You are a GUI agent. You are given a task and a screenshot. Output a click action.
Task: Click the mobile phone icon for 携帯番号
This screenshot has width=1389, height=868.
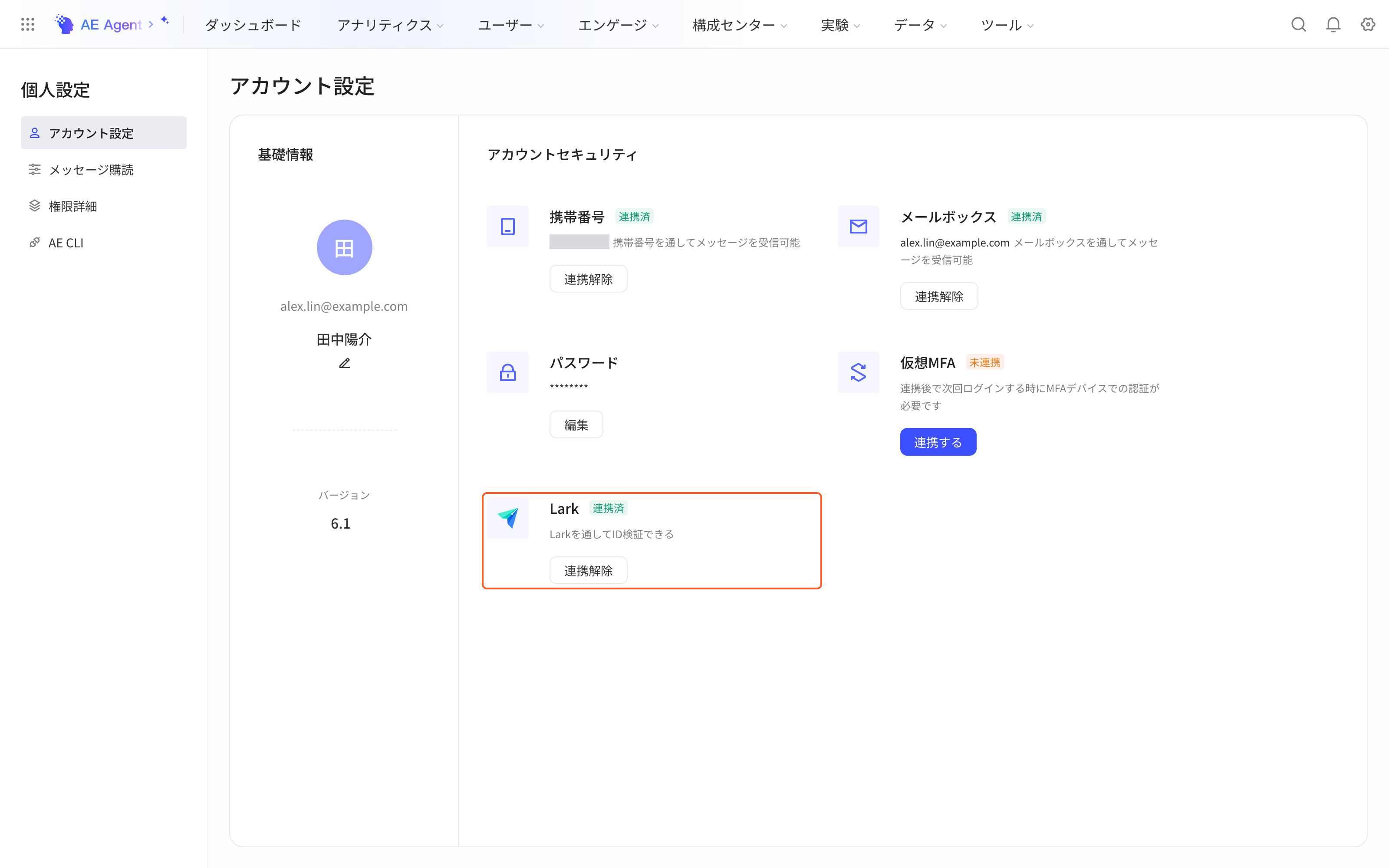pos(507,226)
